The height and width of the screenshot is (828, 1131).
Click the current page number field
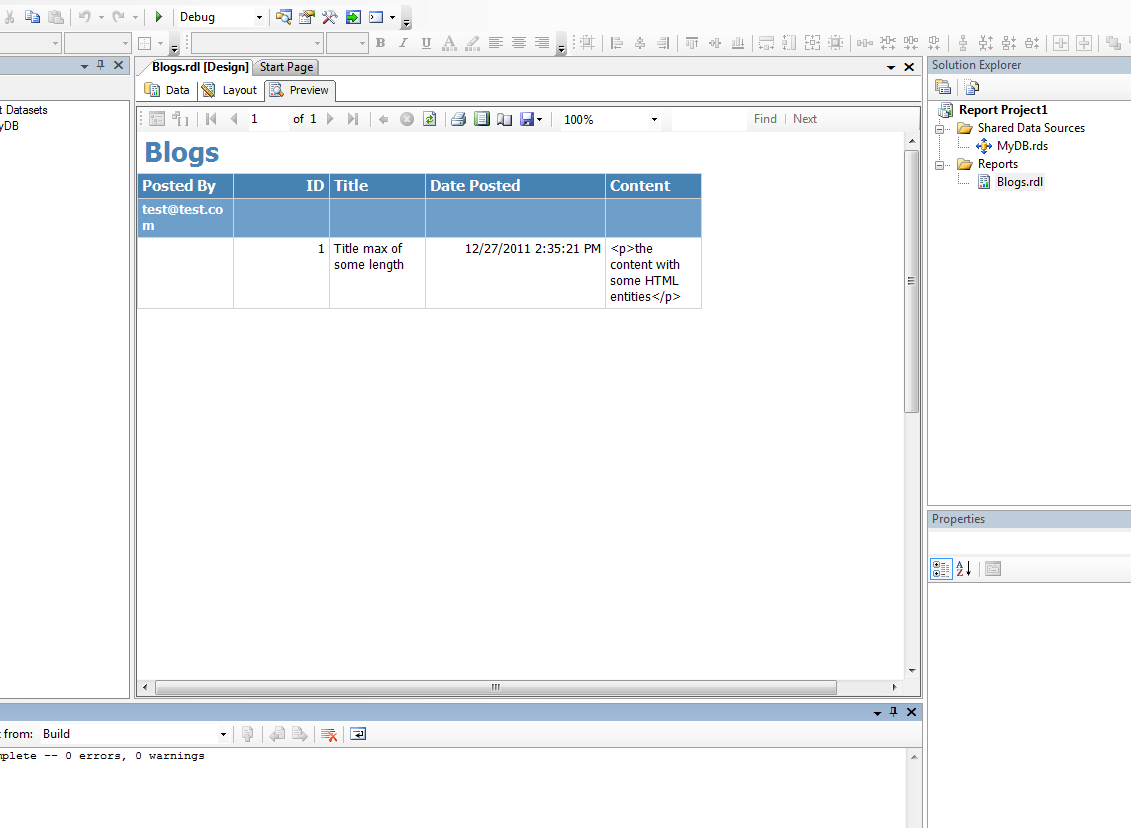point(268,119)
